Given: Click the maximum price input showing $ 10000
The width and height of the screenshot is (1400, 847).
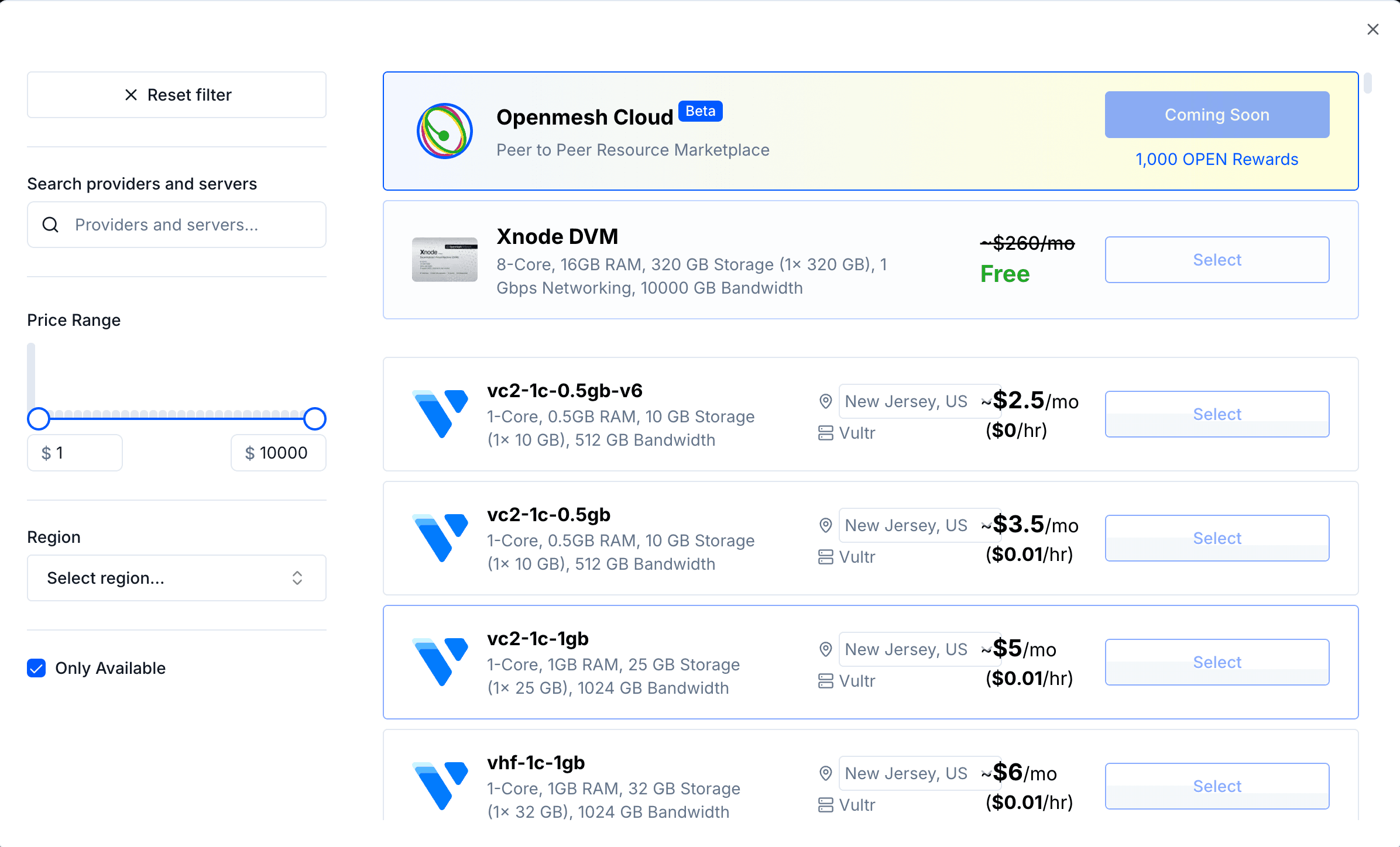Looking at the screenshot, I should click(279, 453).
